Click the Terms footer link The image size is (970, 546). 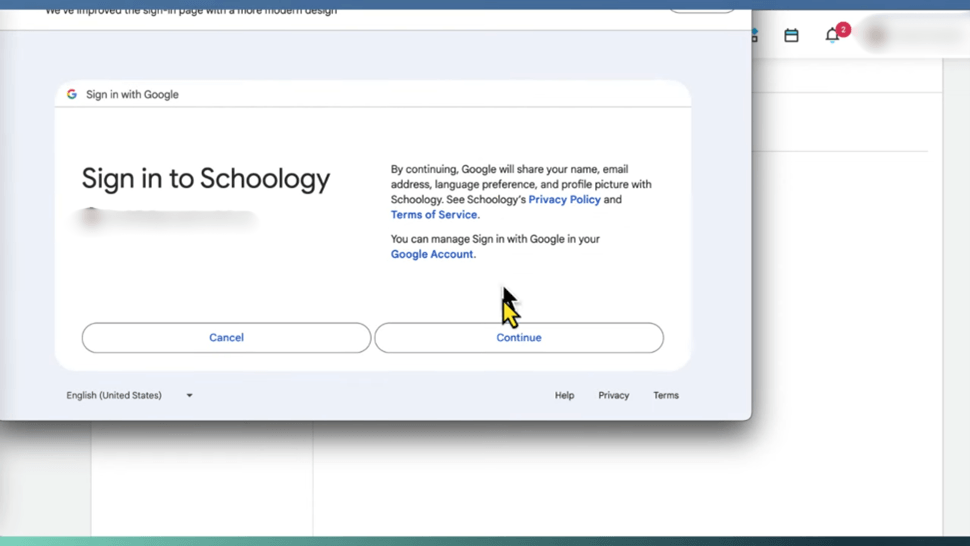666,395
